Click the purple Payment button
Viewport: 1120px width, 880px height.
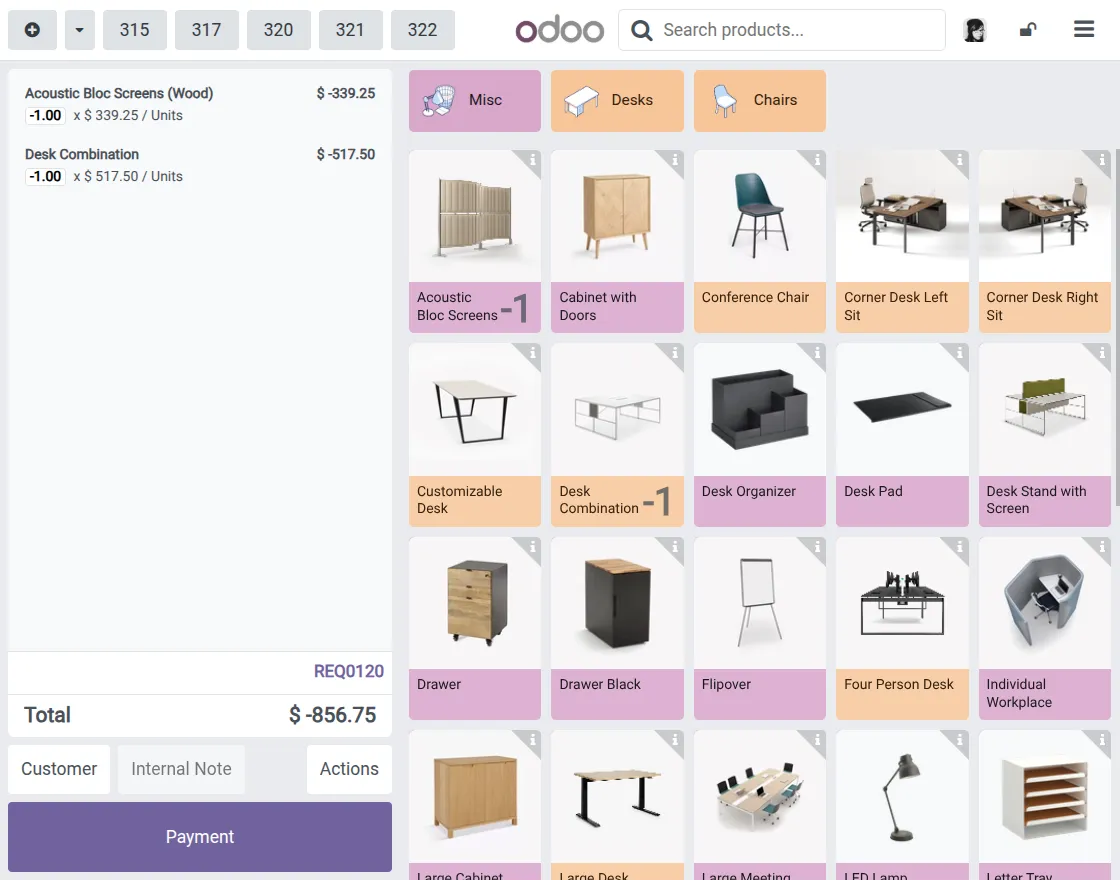(x=200, y=836)
